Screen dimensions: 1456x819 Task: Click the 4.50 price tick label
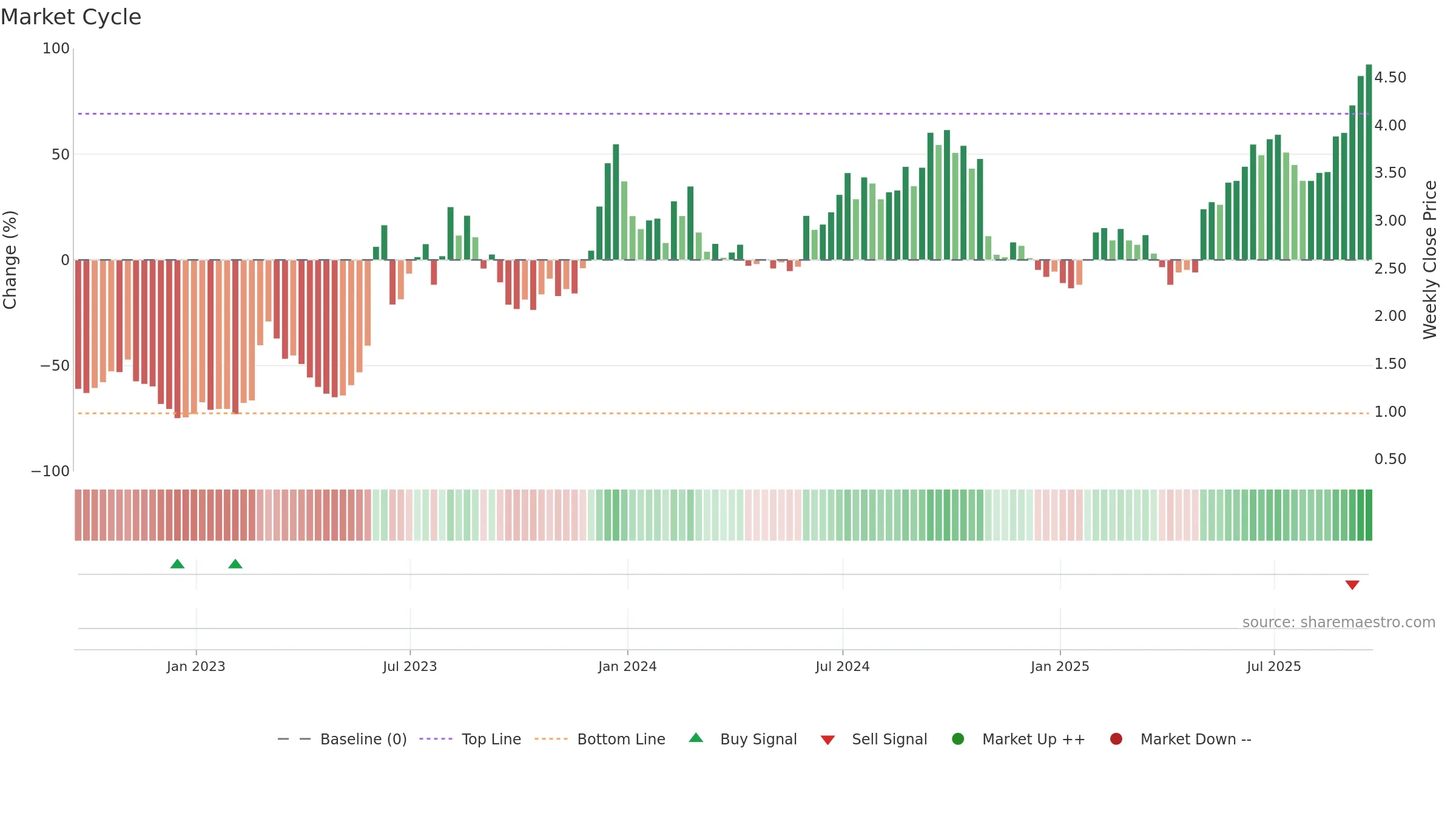[x=1390, y=78]
